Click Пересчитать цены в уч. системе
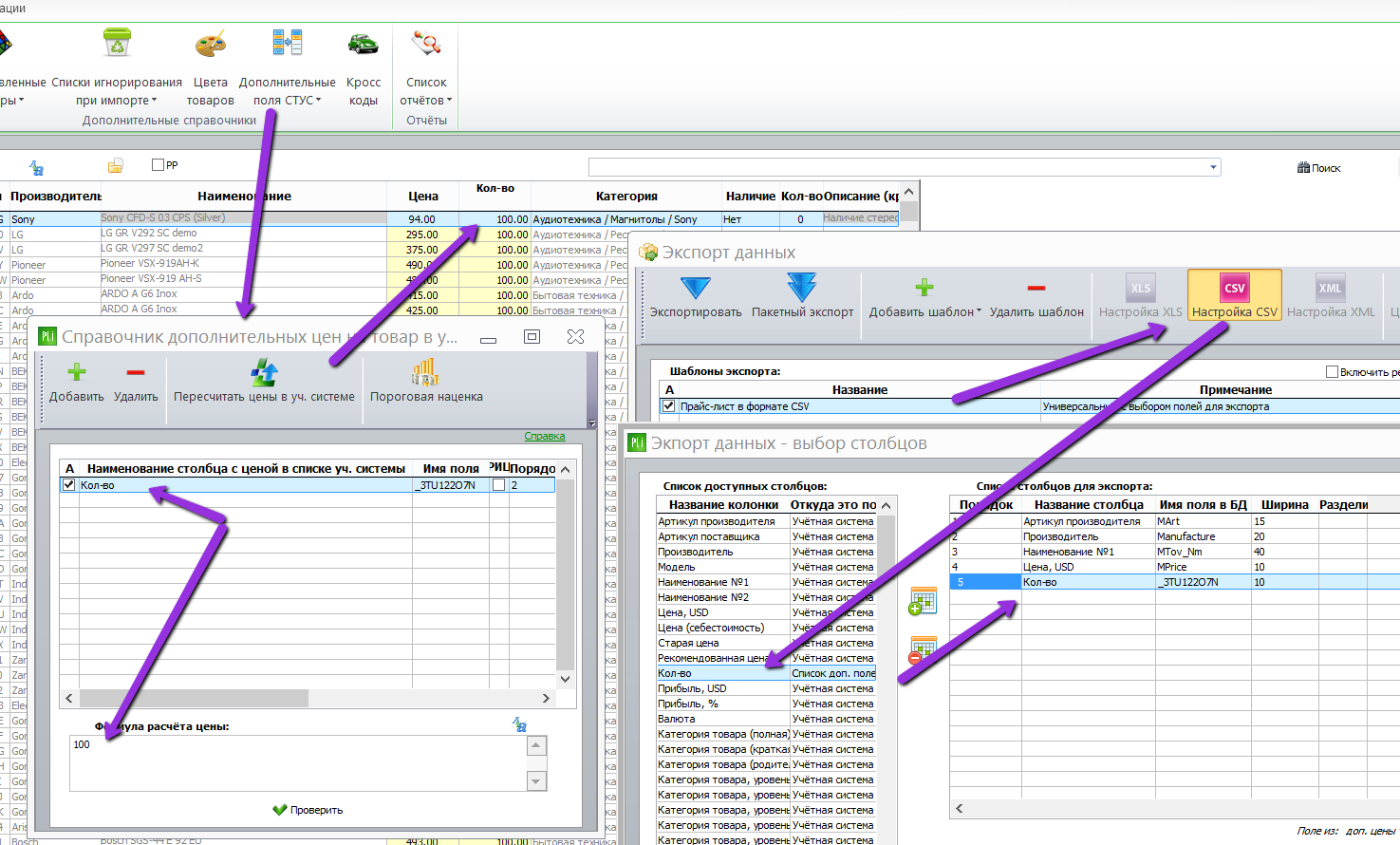 (264, 382)
